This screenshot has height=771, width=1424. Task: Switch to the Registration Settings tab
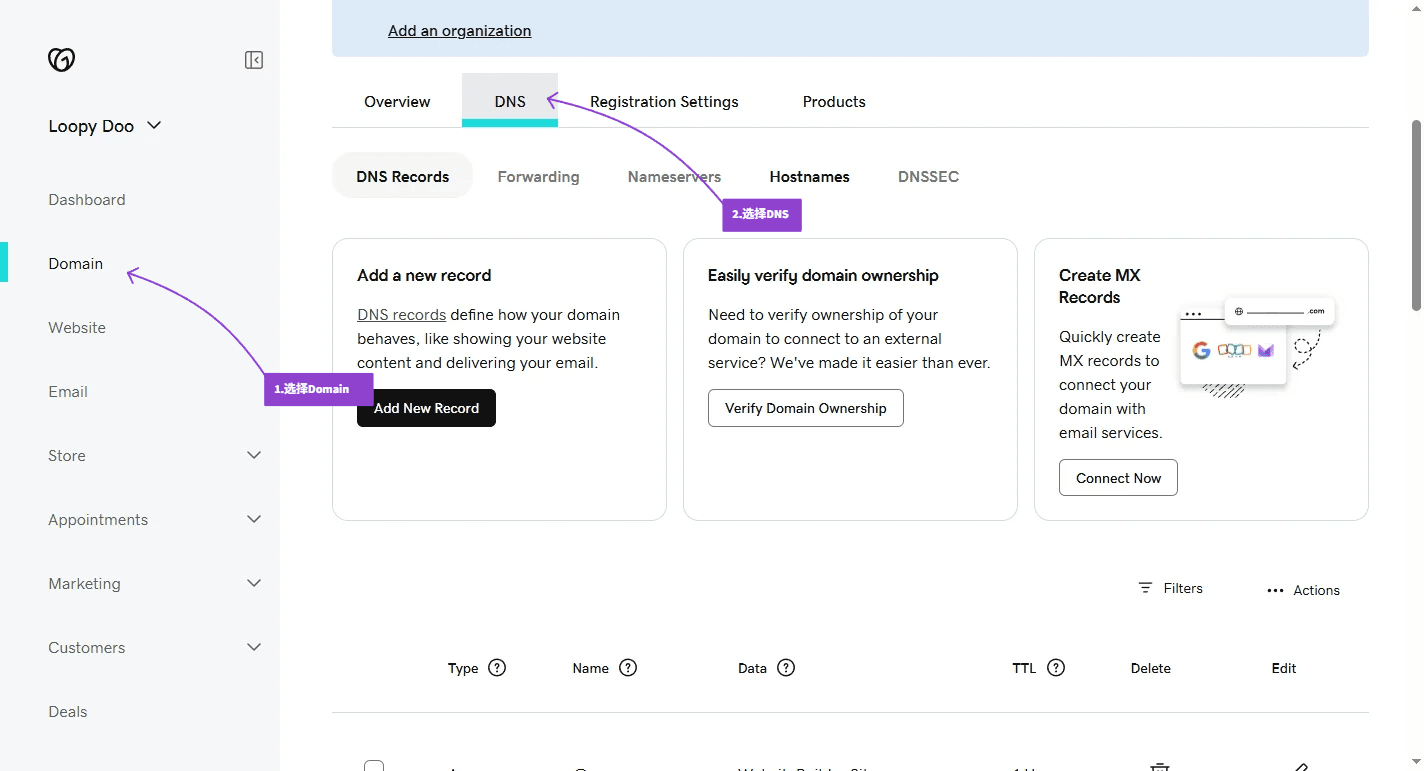[664, 102]
